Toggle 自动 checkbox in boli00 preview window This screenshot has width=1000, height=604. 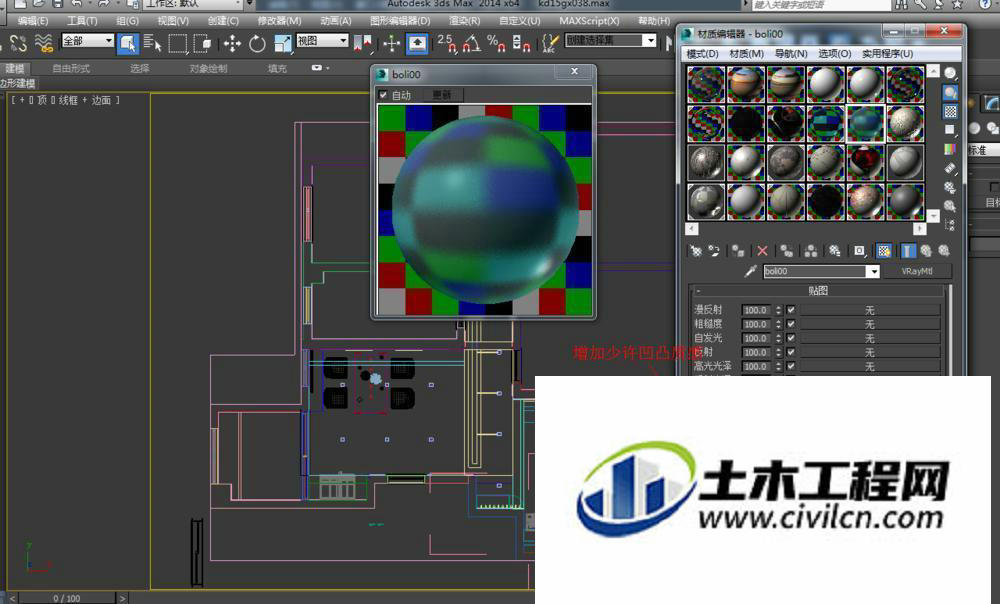coord(383,95)
